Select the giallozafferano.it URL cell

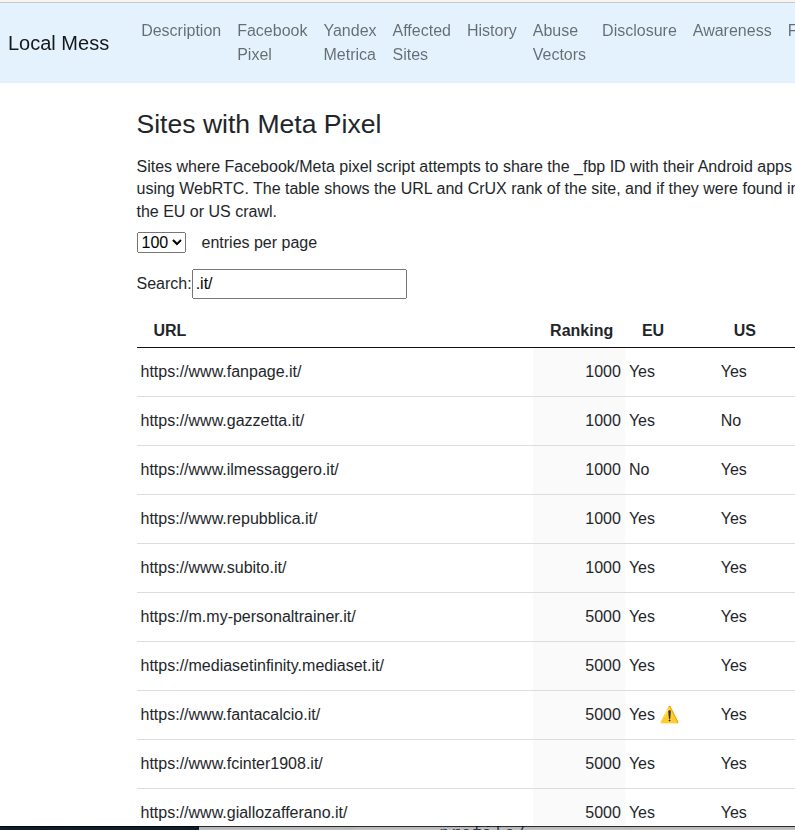(244, 812)
